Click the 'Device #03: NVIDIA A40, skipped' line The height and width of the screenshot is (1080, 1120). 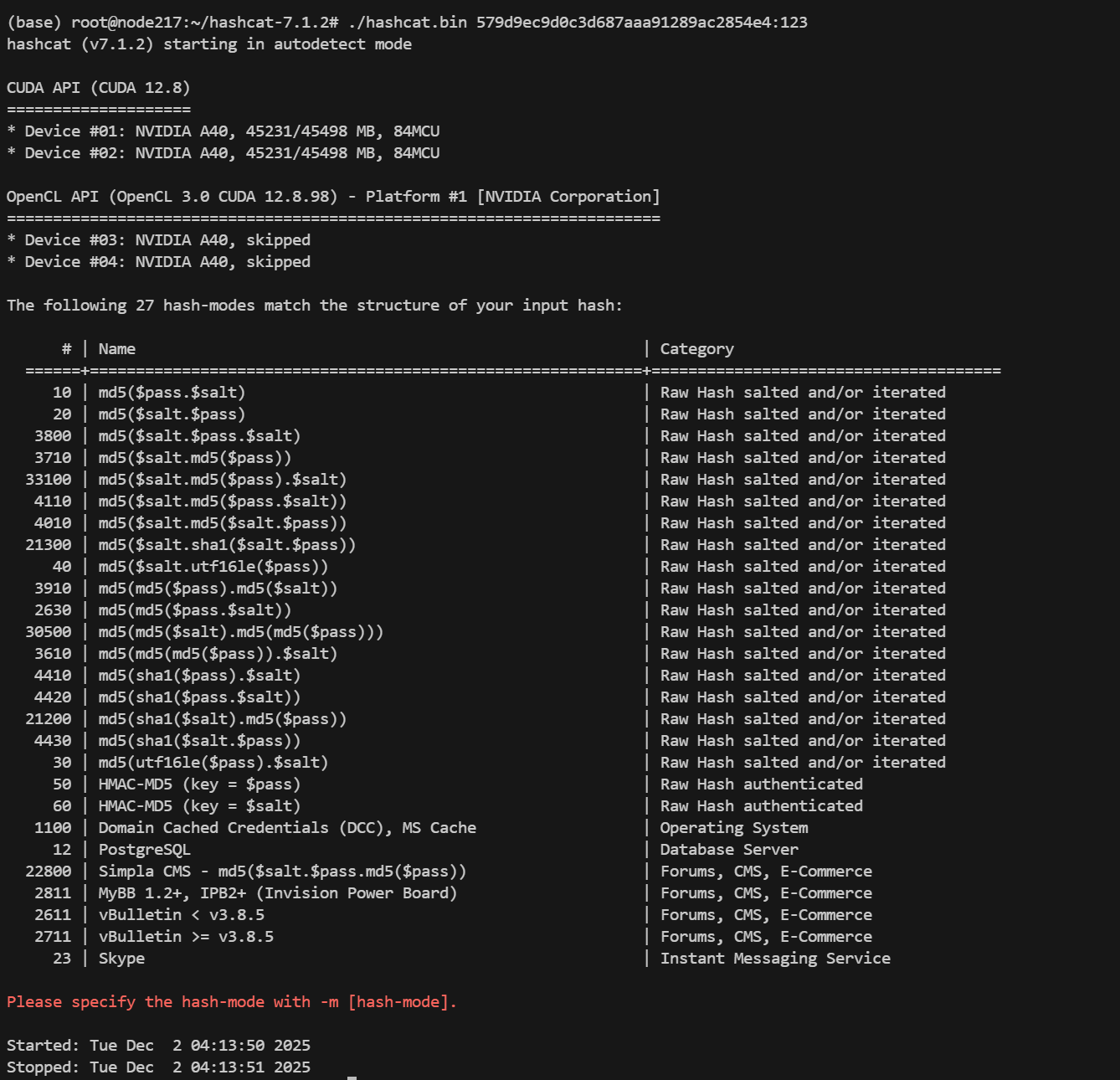pos(158,240)
